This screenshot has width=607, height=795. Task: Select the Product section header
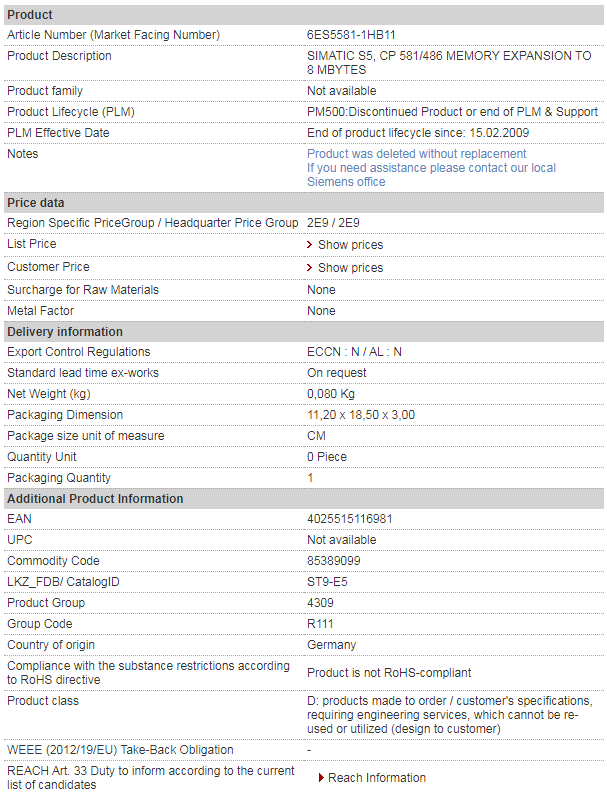click(304, 15)
